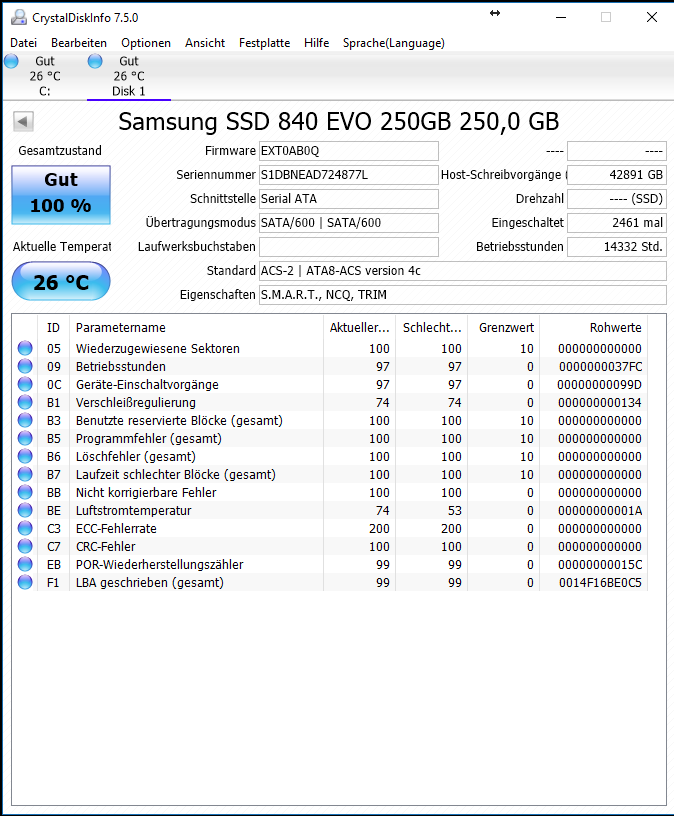Click status orb for Betriebsstunden attribute row
Image resolution: width=674 pixels, height=816 pixels.
[x=24, y=366]
